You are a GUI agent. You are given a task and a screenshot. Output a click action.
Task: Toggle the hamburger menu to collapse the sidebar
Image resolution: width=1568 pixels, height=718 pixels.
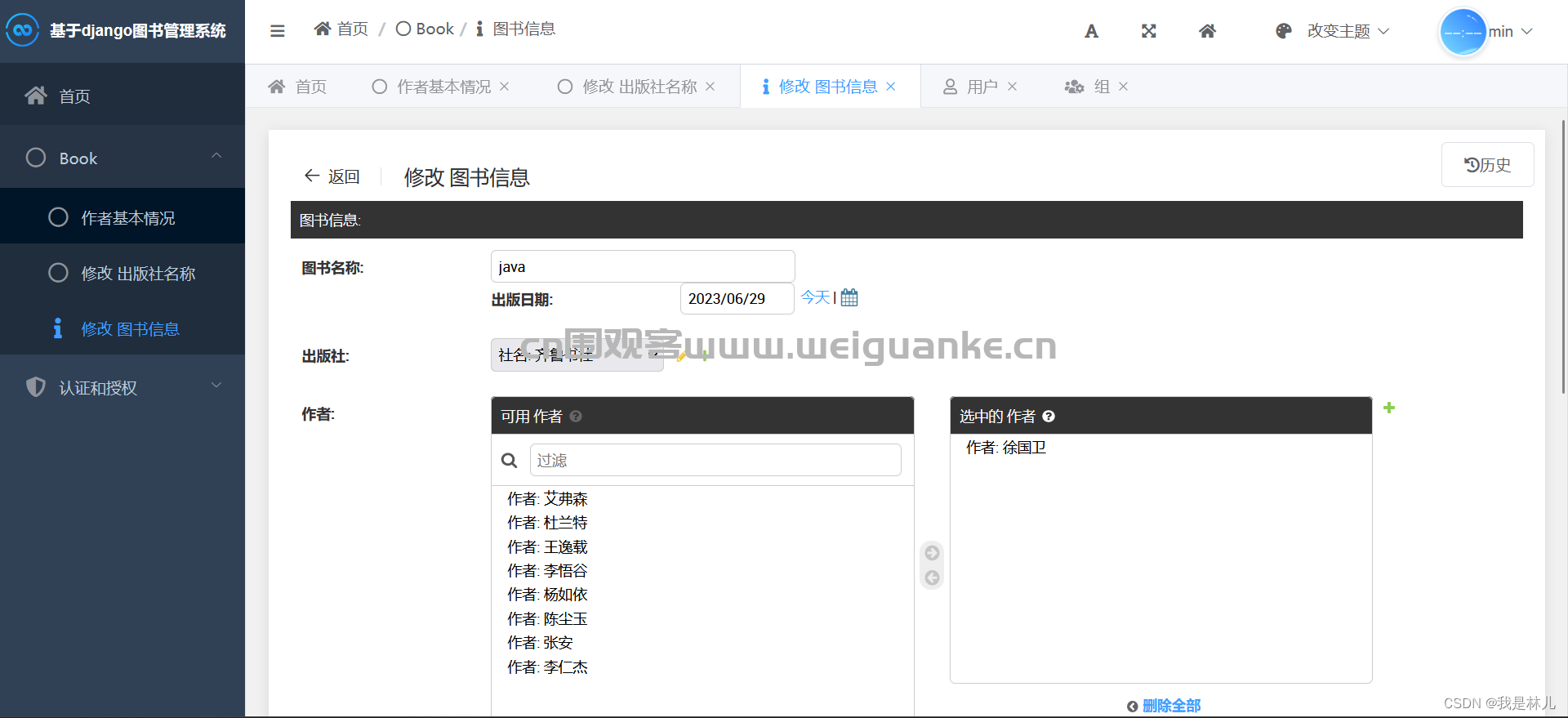click(x=278, y=31)
